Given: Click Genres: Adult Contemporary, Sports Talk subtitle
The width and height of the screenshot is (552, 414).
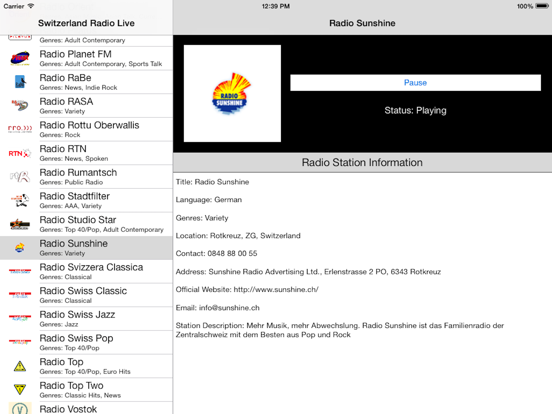Looking at the screenshot, I should (101, 64).
